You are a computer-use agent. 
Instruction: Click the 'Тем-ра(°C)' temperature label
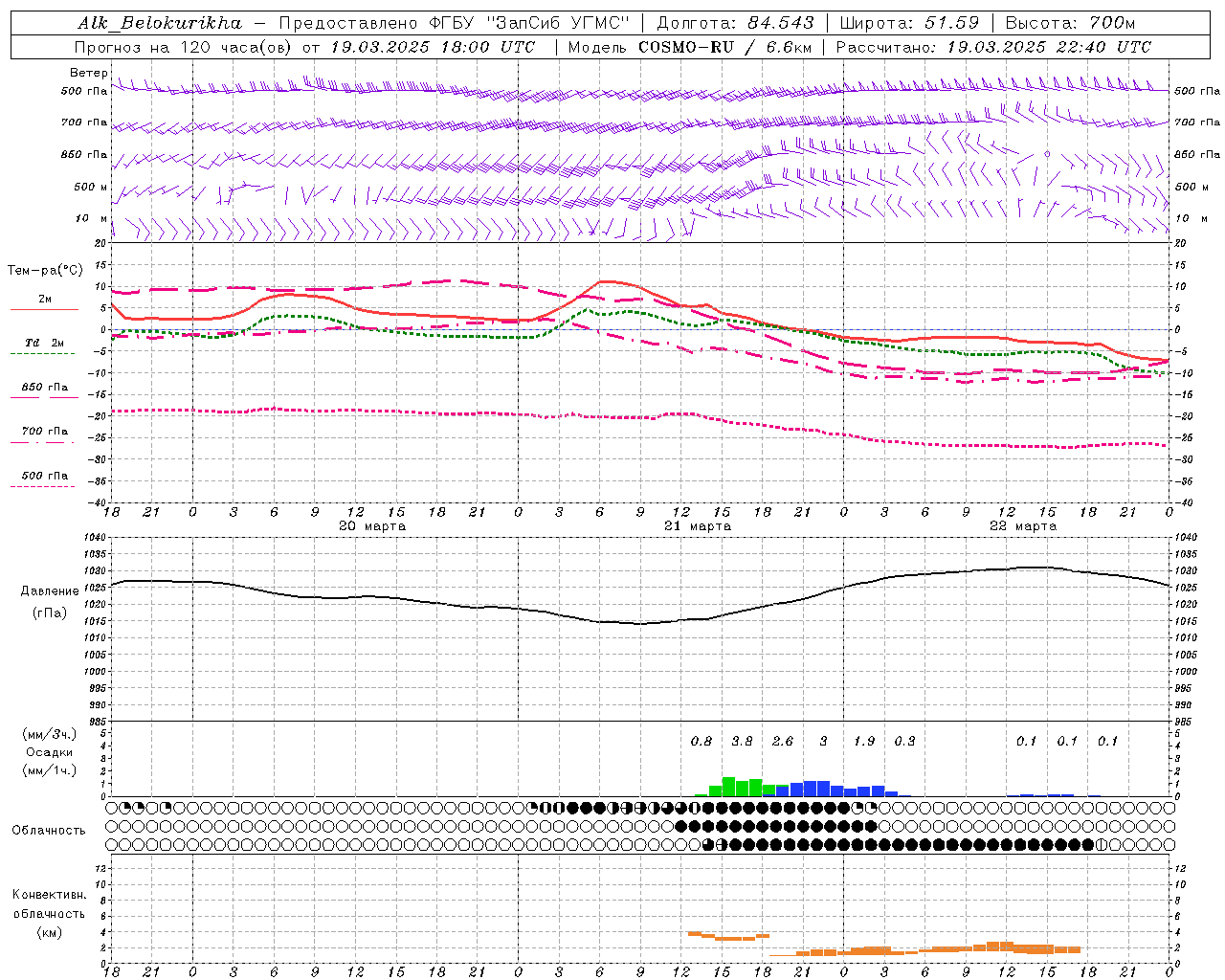point(45,271)
